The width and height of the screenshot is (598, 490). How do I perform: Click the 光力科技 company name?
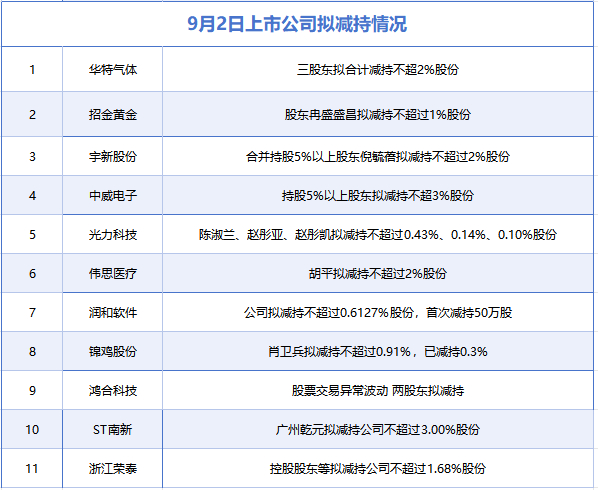(113, 235)
